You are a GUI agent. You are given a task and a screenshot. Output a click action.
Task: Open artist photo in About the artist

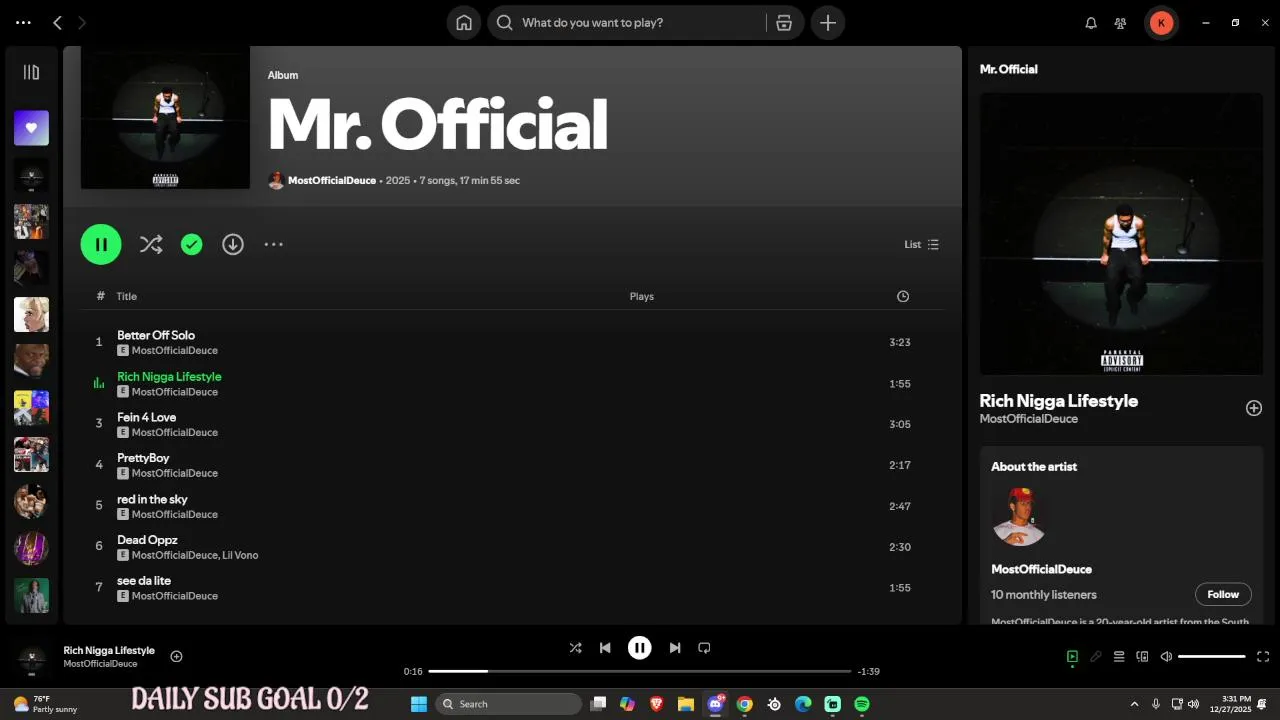click(x=1019, y=517)
